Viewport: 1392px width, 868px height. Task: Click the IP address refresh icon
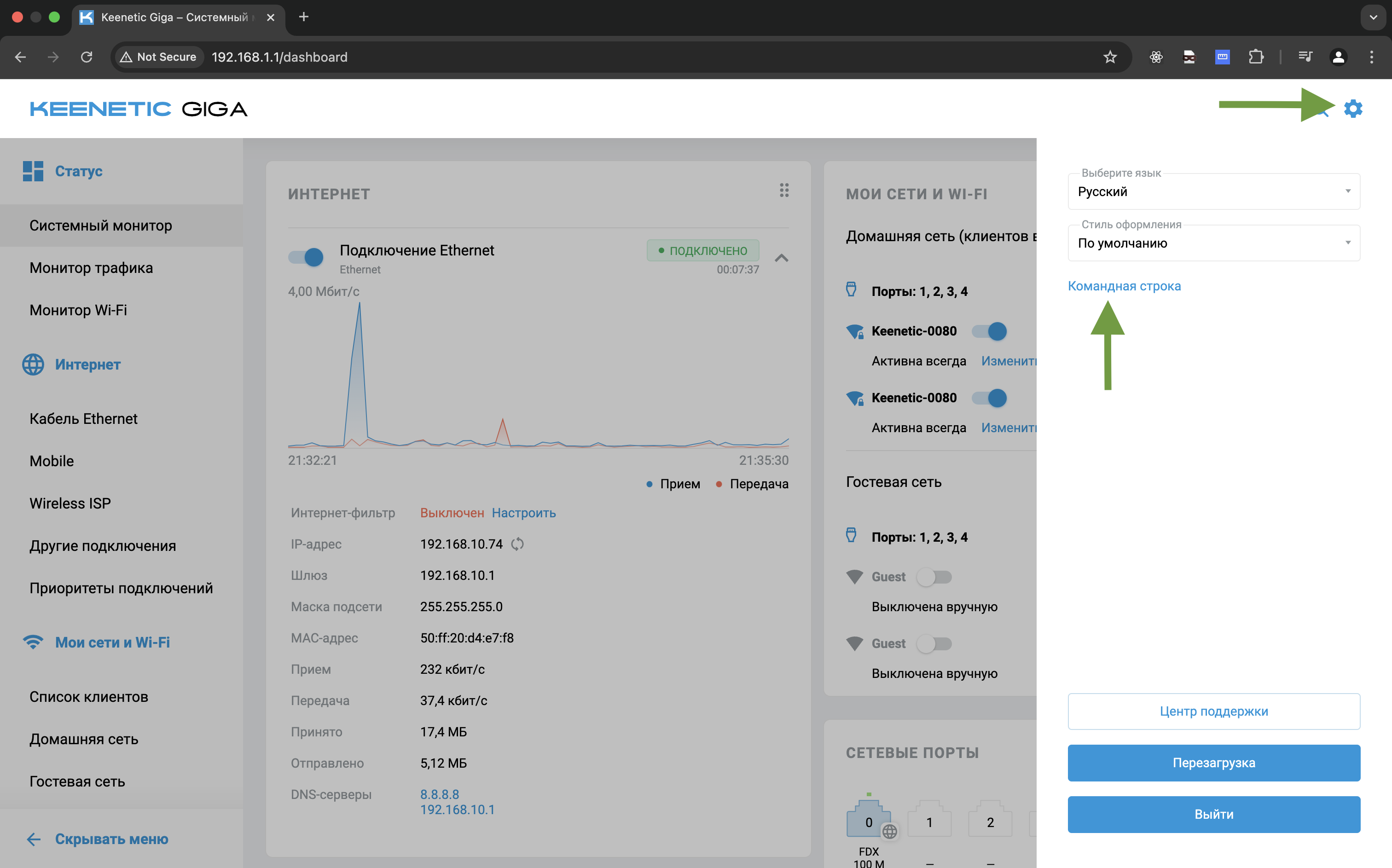[517, 544]
